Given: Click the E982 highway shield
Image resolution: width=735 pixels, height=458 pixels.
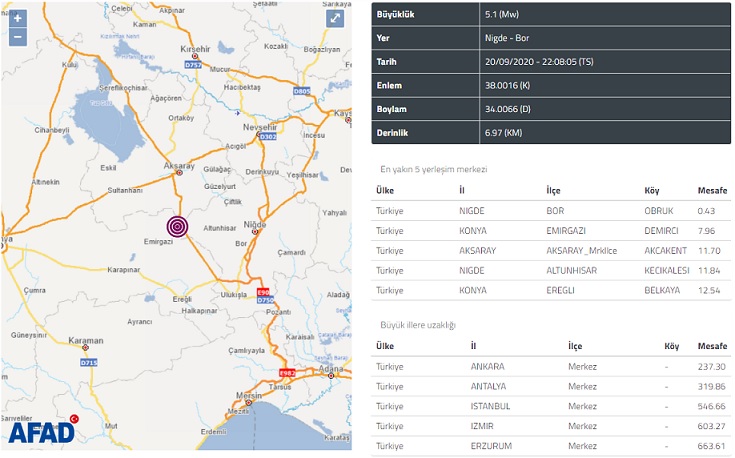Looking at the screenshot, I should (287, 372).
